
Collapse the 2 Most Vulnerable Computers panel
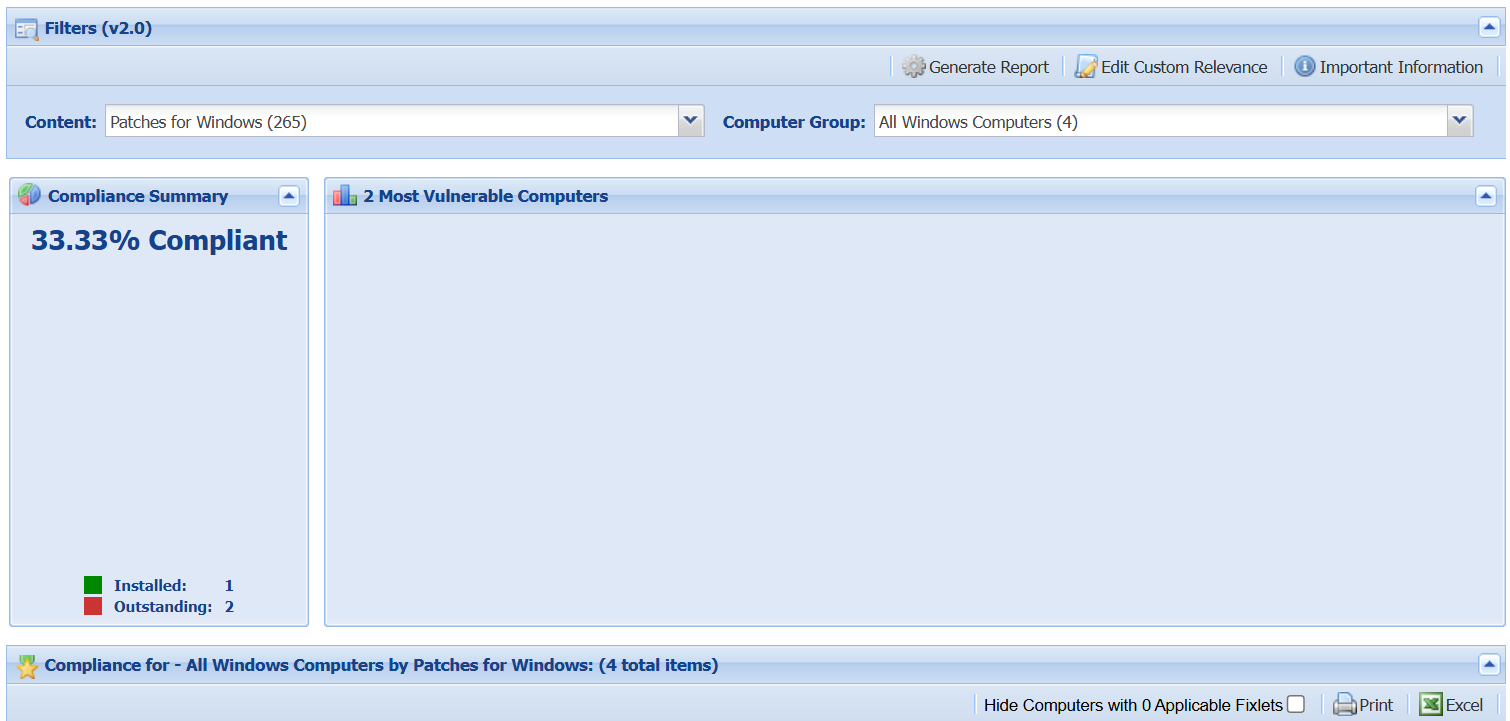click(x=1485, y=196)
